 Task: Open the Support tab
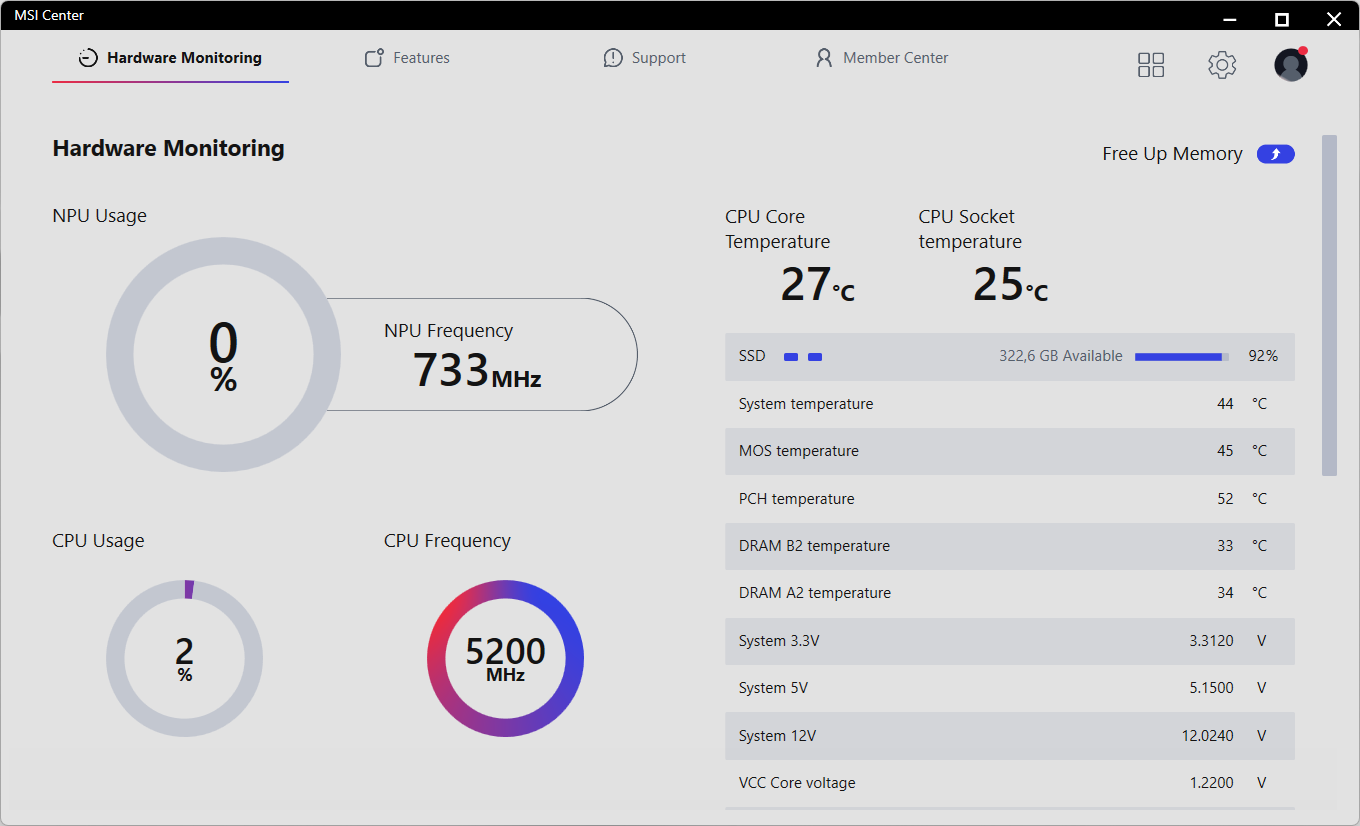tap(645, 58)
